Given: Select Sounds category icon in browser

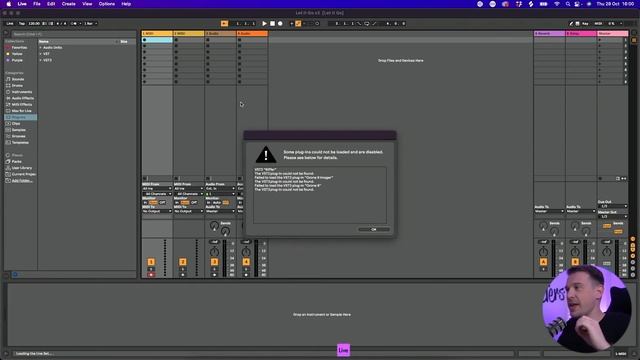Looking at the screenshot, I should click(8, 79).
